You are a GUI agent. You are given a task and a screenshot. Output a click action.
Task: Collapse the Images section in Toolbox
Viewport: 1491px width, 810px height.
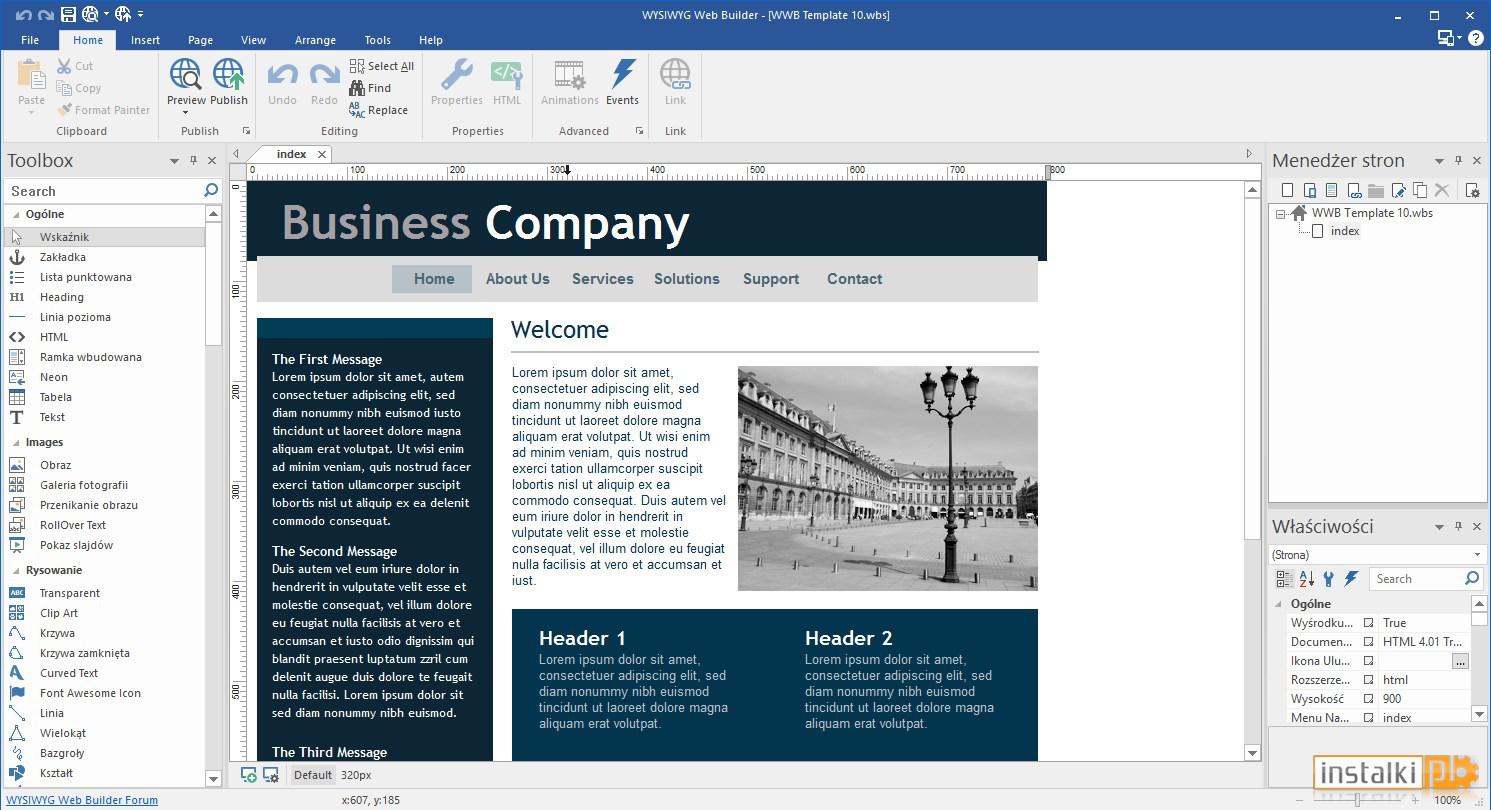click(x=16, y=442)
